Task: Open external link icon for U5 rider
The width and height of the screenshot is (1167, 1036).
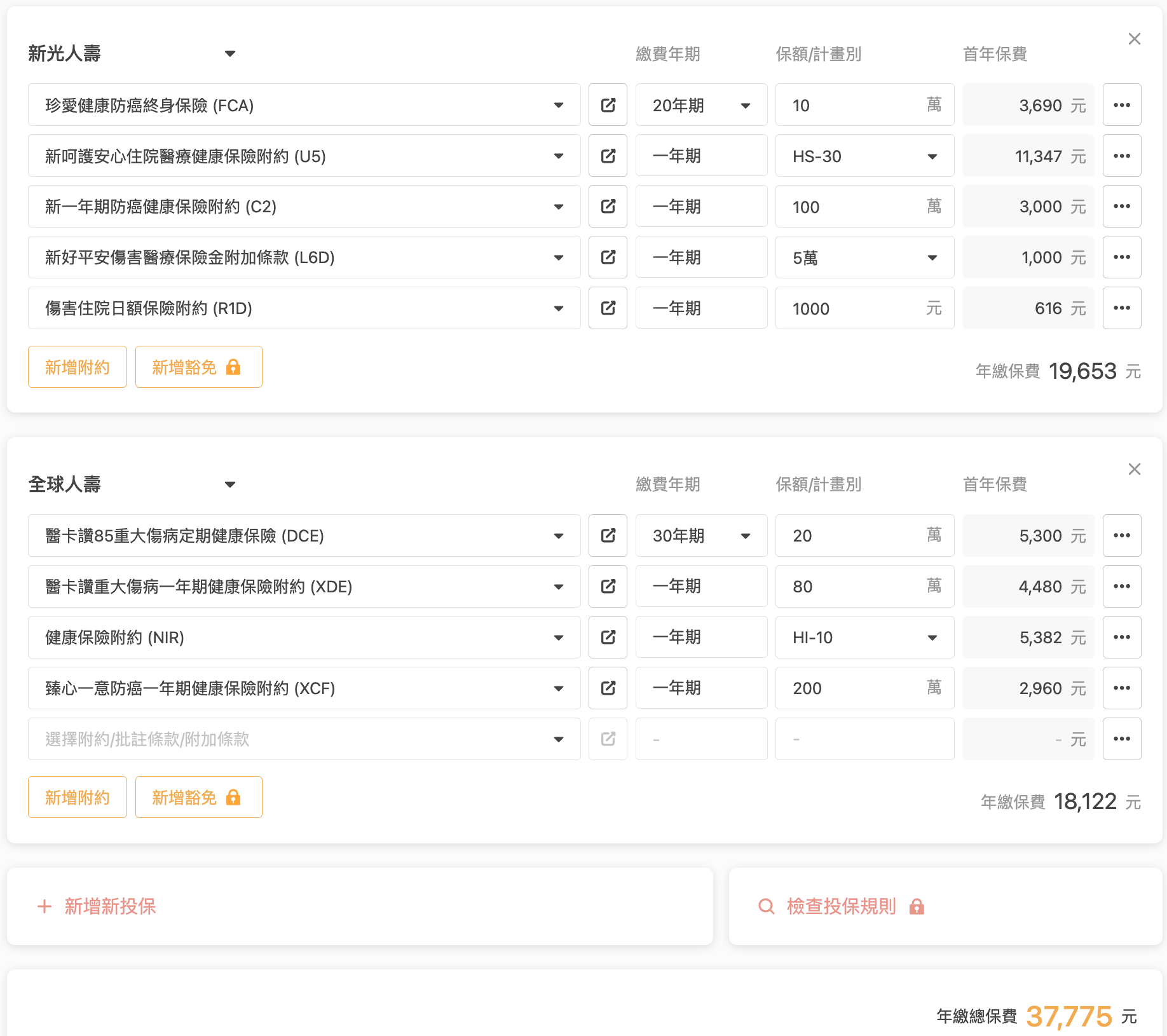Action: [x=608, y=156]
